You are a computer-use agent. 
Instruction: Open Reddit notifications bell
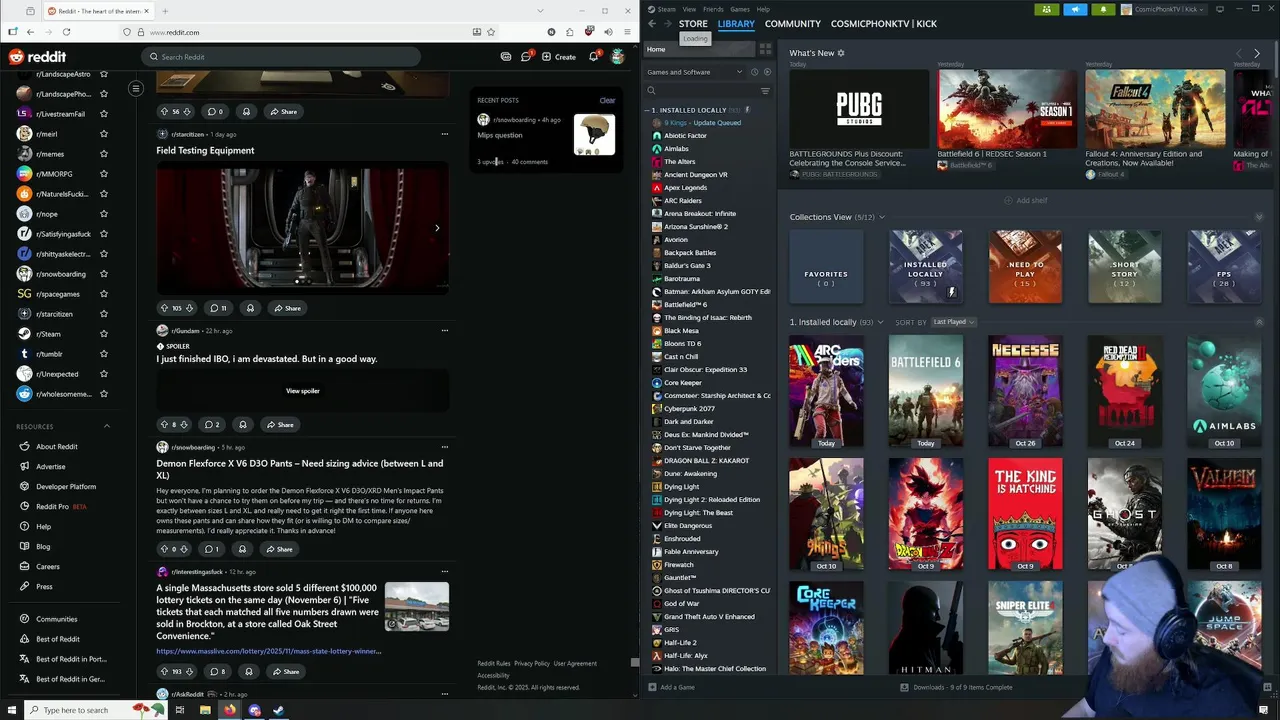[x=593, y=57]
